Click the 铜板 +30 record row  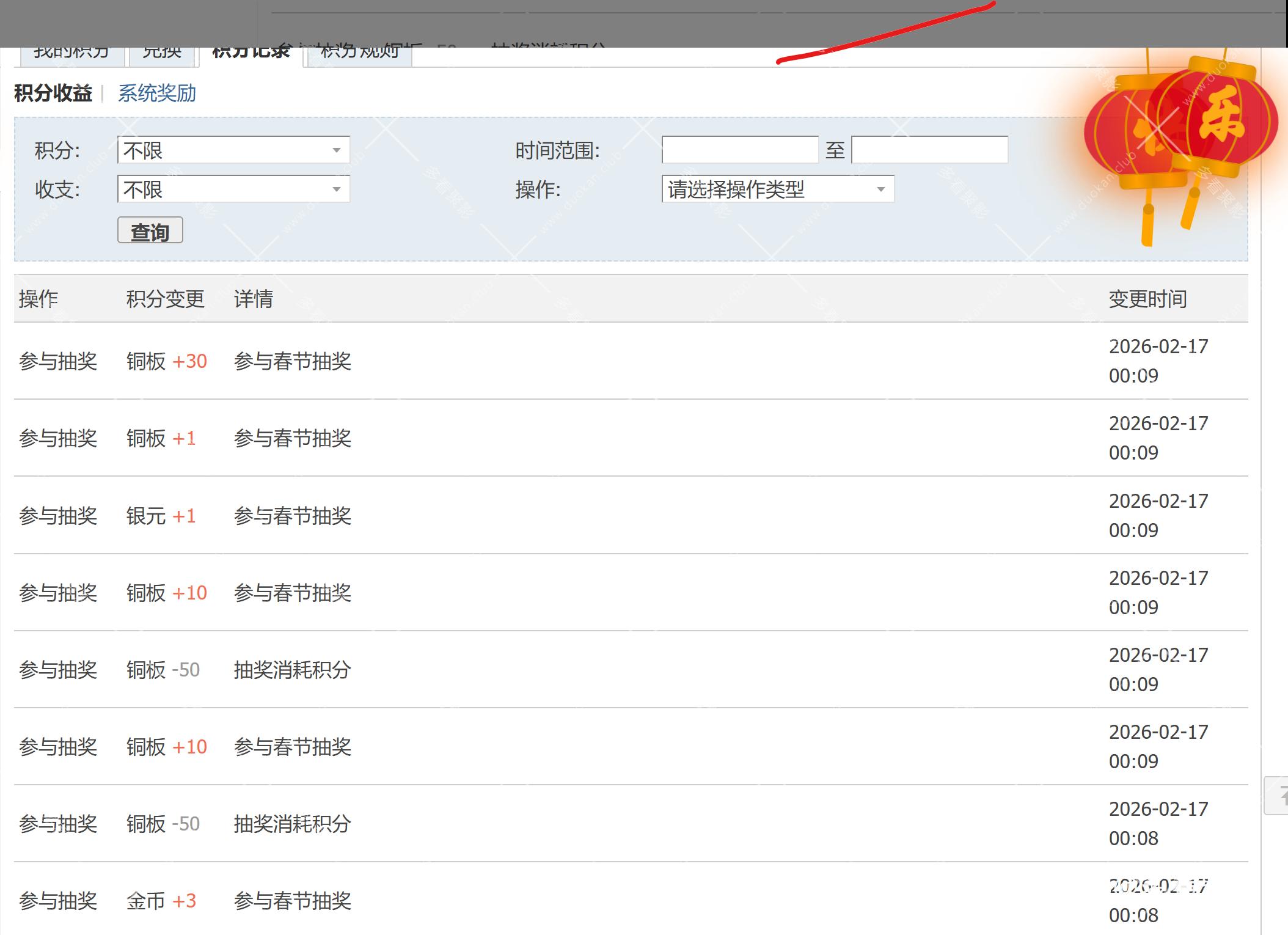[166, 361]
